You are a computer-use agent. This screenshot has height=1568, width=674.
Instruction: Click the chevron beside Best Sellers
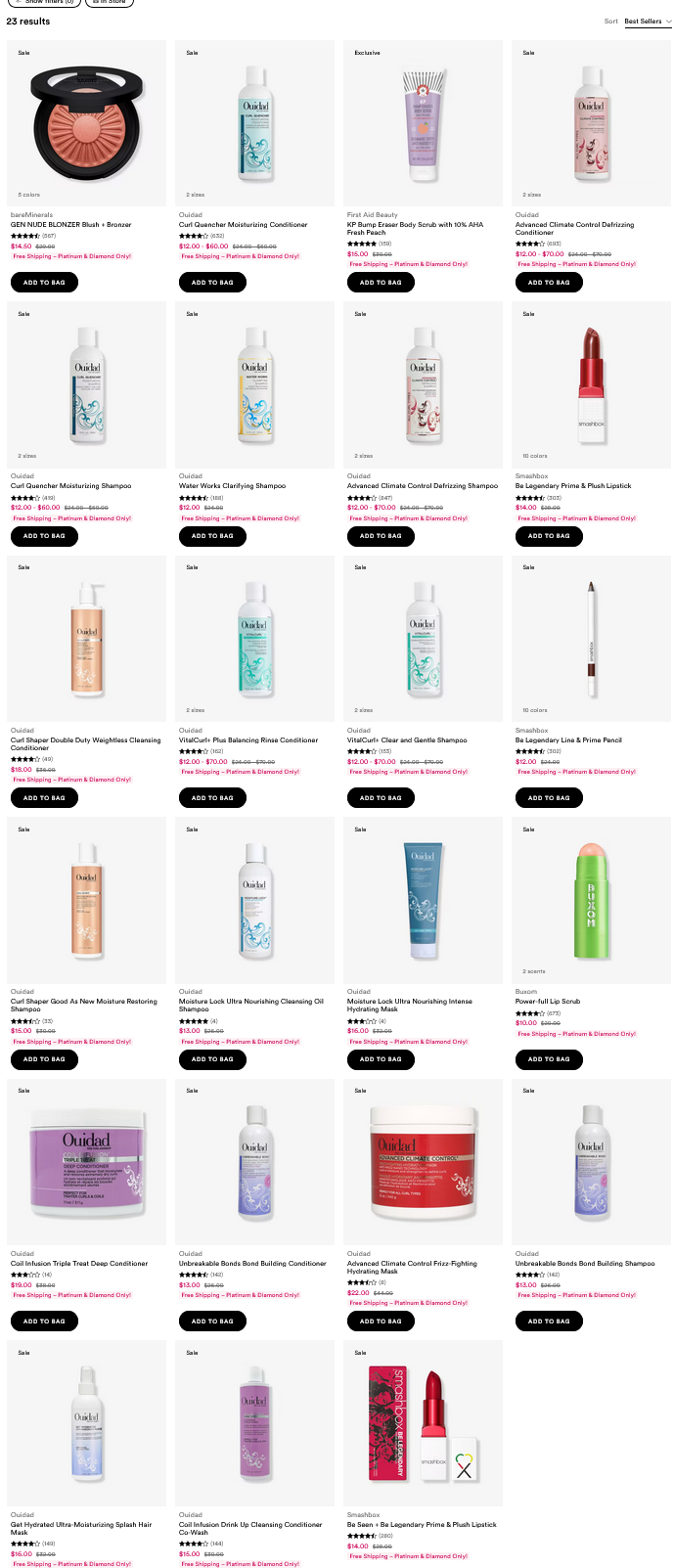(x=668, y=22)
